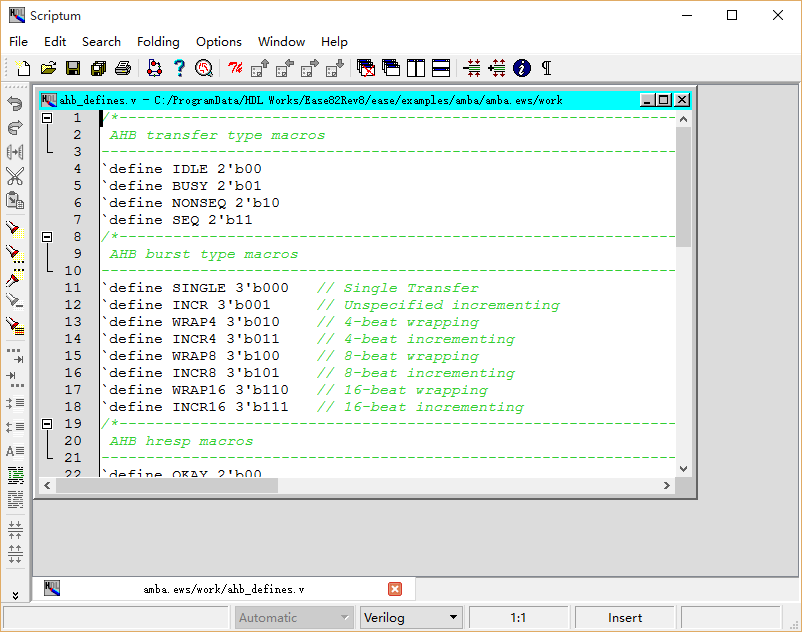Image resolution: width=802 pixels, height=632 pixels.
Task: Click the Insert mode status field
Action: [x=625, y=618]
